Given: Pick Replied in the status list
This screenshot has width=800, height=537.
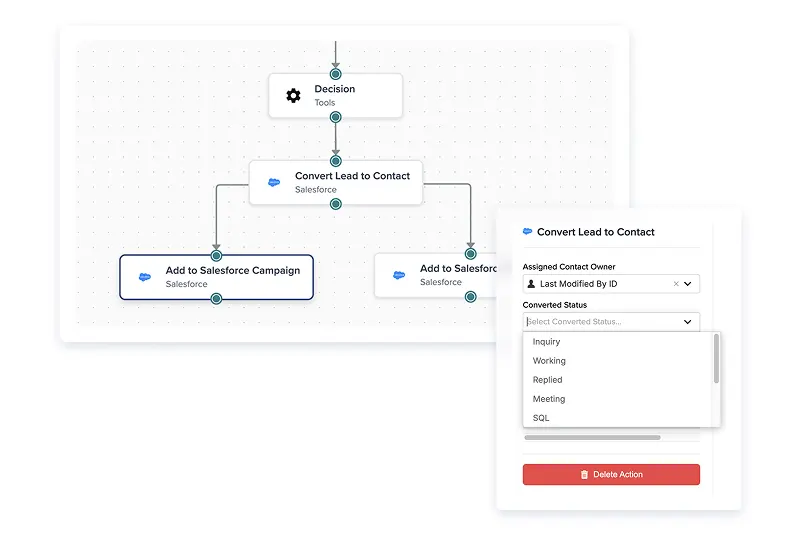Looking at the screenshot, I should tap(547, 380).
